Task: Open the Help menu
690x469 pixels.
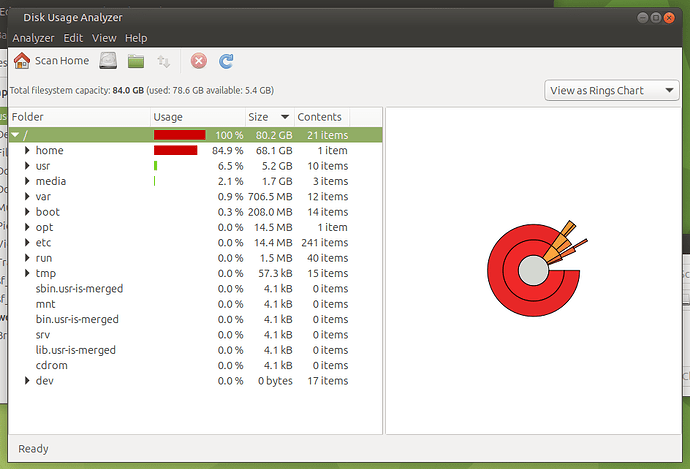Action: point(136,38)
